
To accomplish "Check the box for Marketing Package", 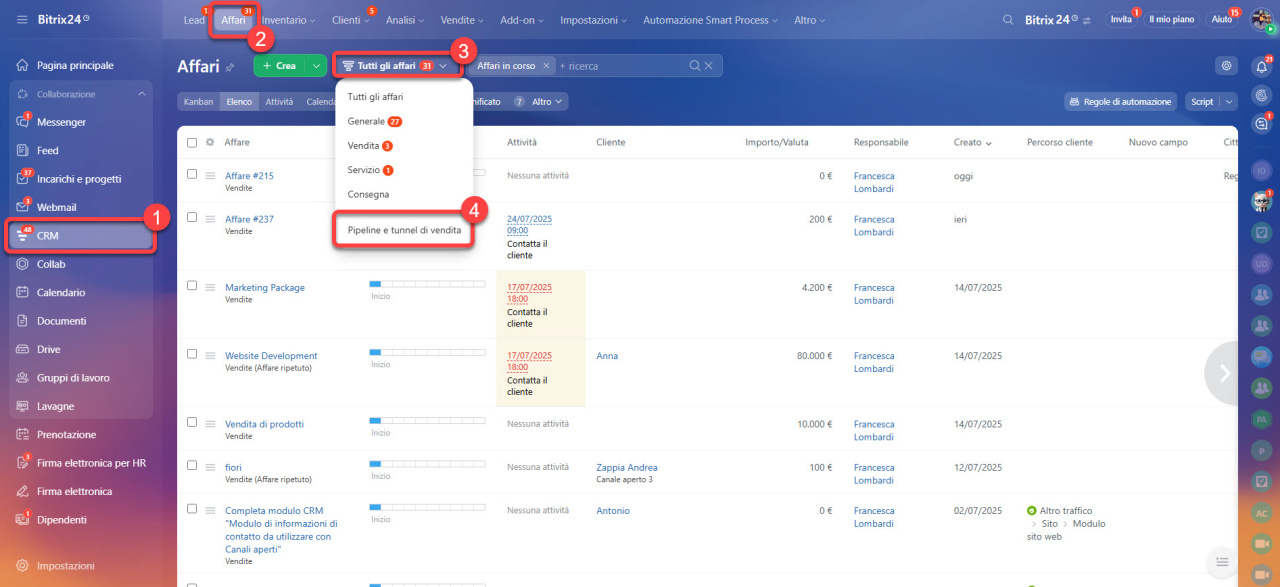I will click(192, 286).
